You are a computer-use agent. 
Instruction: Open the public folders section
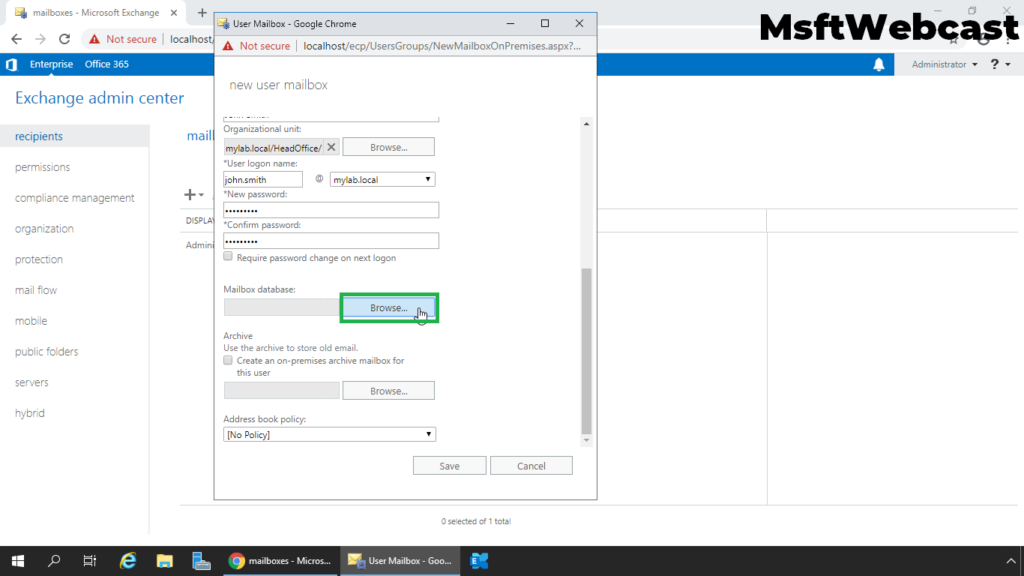[46, 351]
